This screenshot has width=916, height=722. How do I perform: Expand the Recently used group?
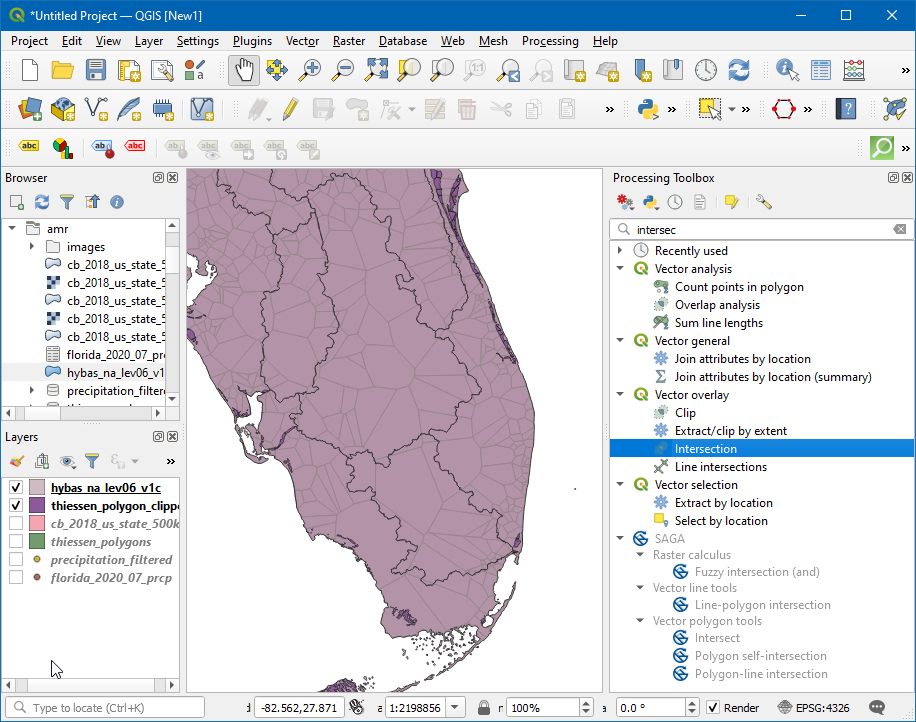(620, 251)
